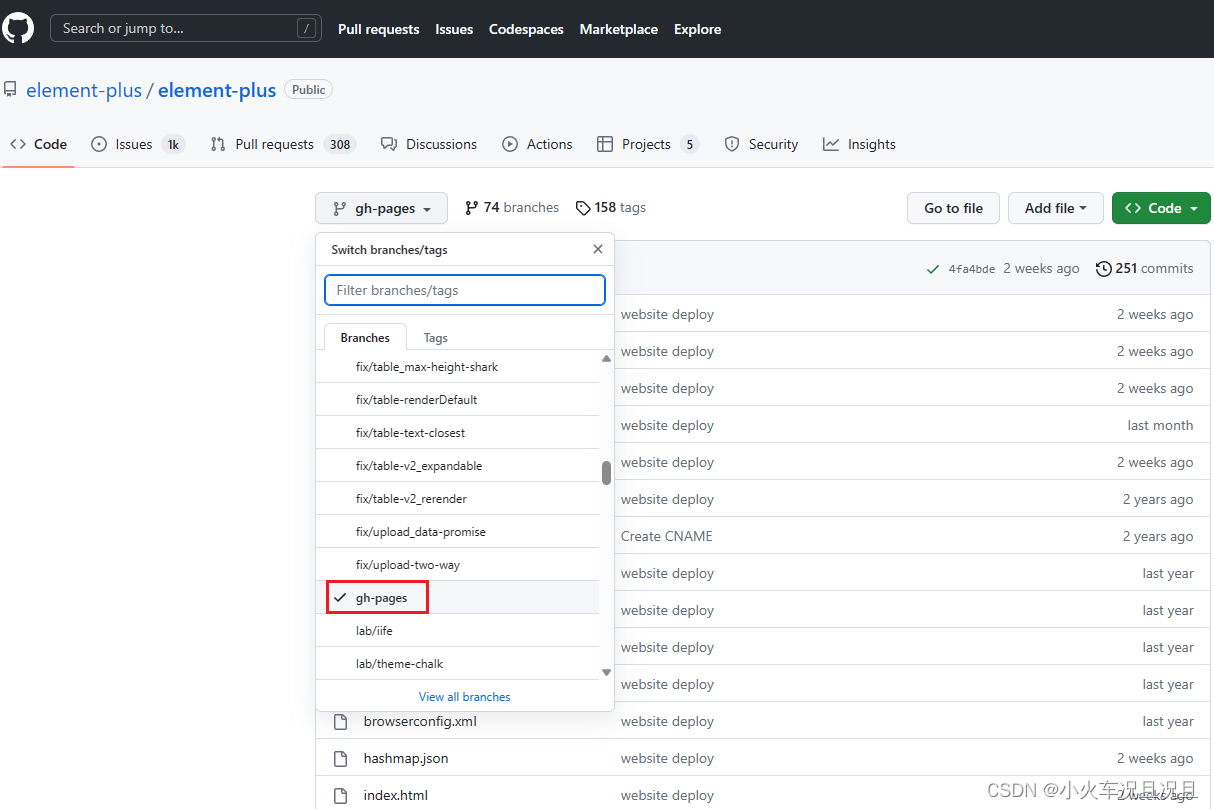Close the Switch branches/tags popup
This screenshot has width=1214, height=809.
598,249
